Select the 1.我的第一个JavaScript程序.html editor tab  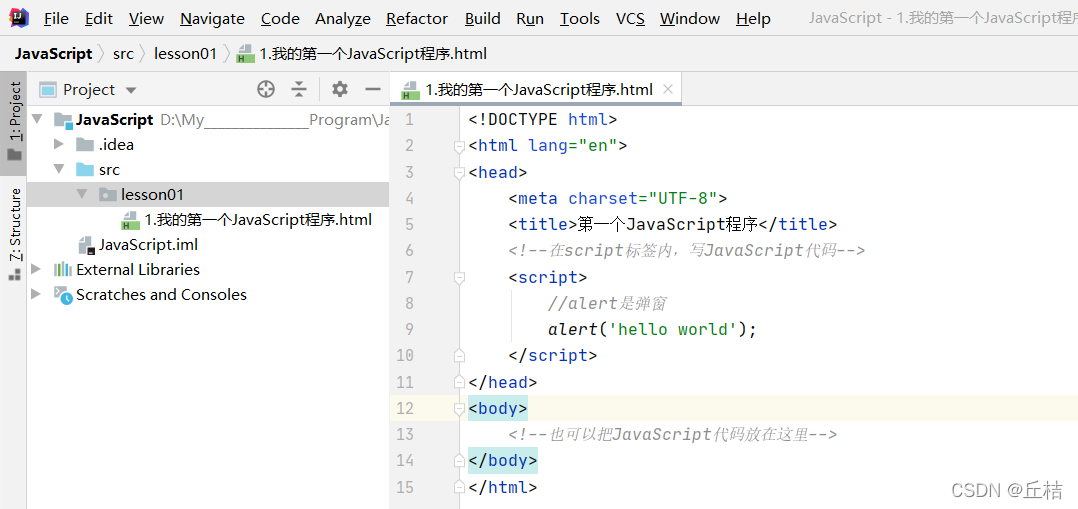pos(537,89)
